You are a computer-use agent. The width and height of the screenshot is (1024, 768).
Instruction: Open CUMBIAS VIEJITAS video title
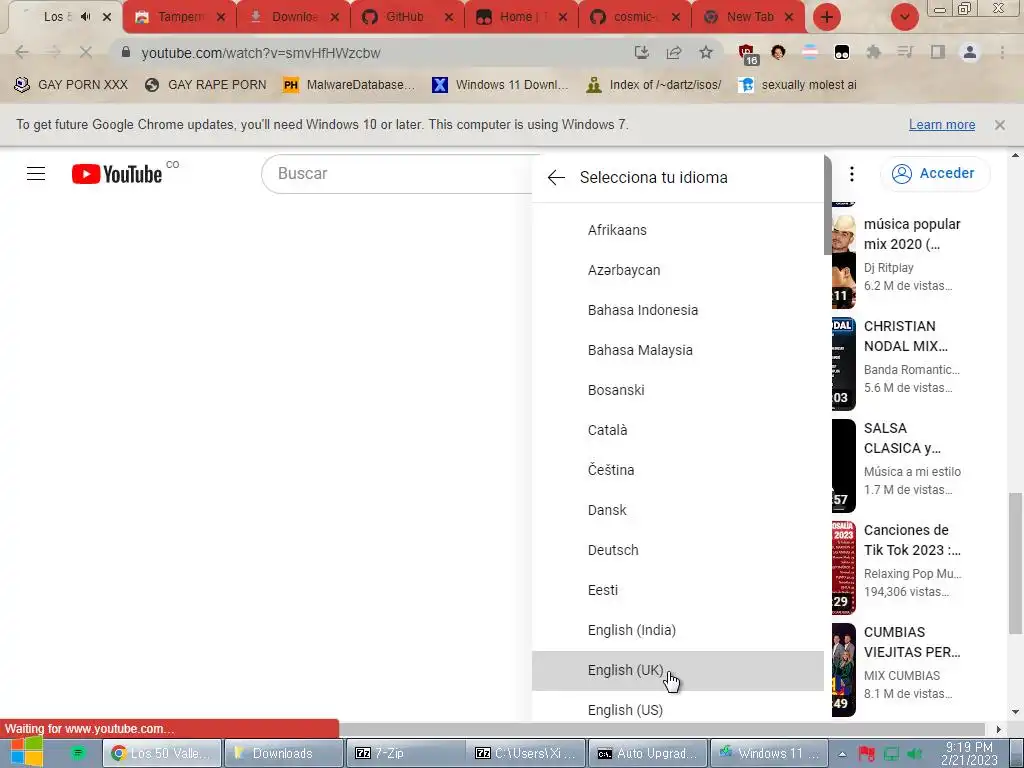[x=912, y=642]
